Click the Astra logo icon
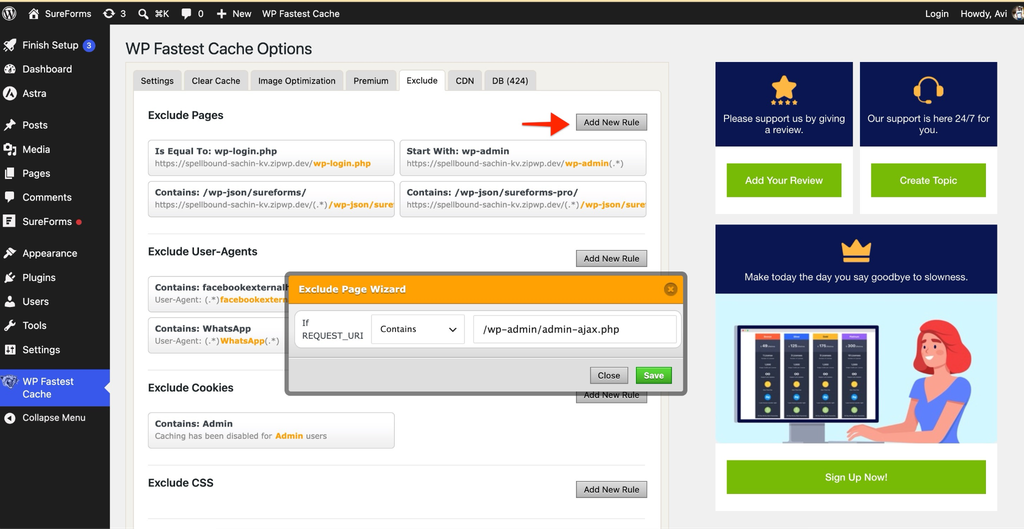Screen dimensions: 1024x529 pyautogui.click(x=10, y=93)
